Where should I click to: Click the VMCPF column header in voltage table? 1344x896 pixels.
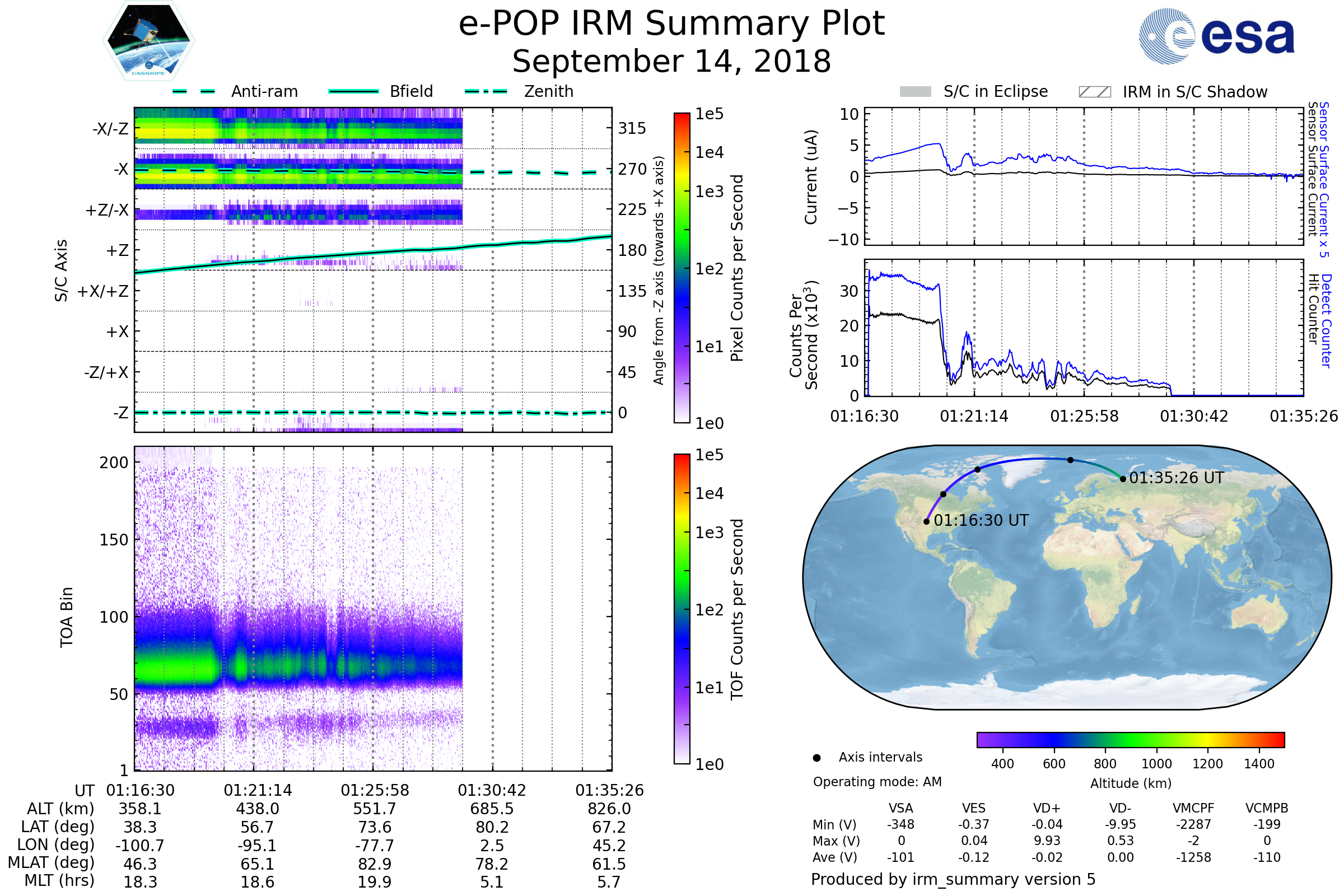[x=1193, y=808]
